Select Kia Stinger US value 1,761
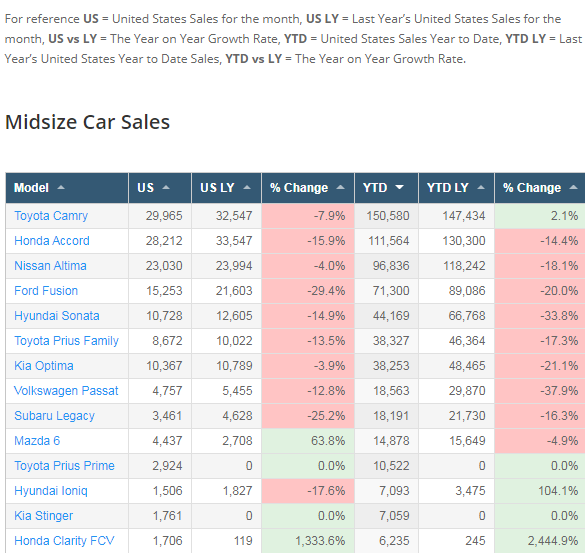Viewport: 585px width, 553px height. 167,516
